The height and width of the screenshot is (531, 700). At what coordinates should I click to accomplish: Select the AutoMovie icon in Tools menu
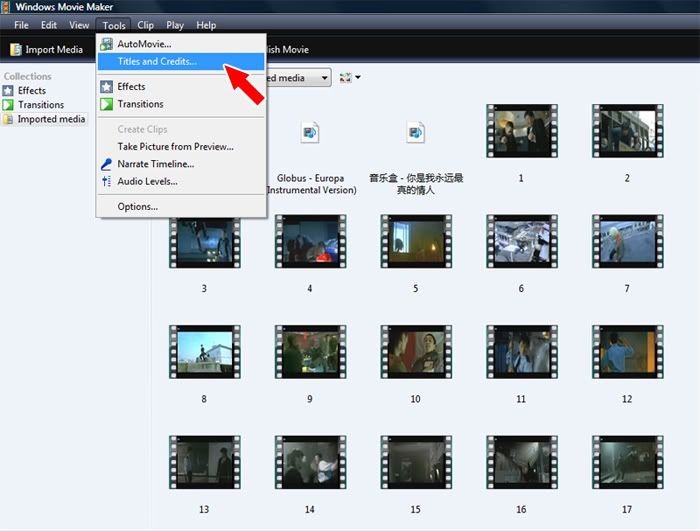tap(107, 44)
